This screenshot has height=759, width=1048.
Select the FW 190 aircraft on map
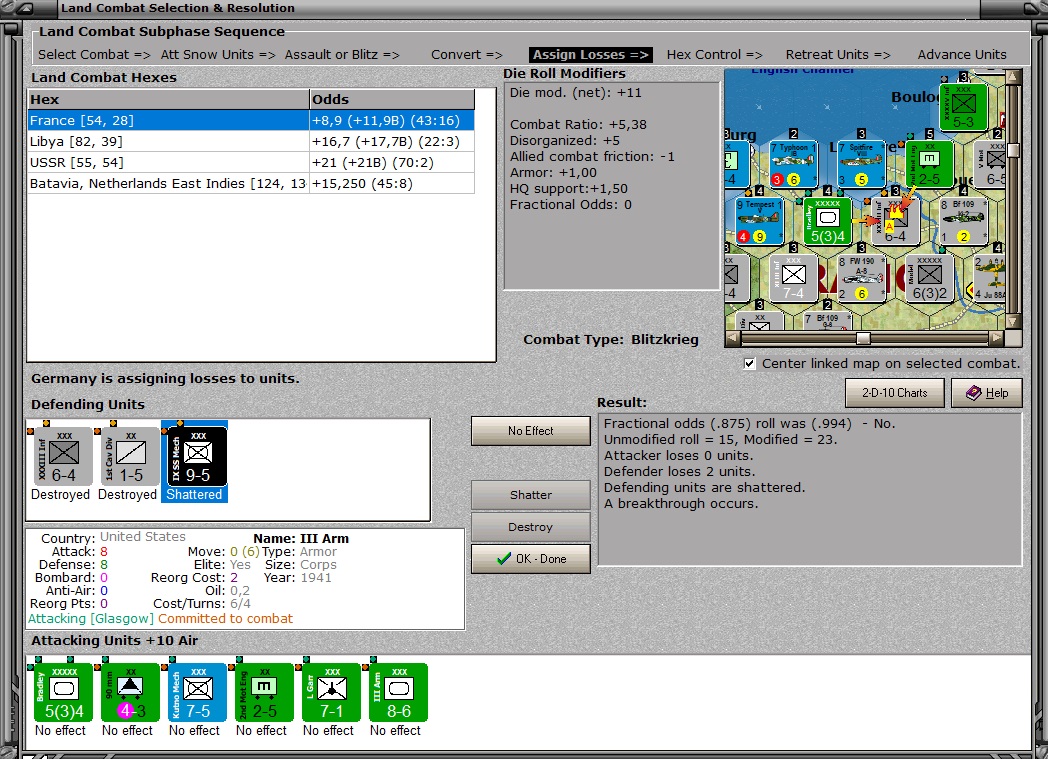click(x=862, y=278)
